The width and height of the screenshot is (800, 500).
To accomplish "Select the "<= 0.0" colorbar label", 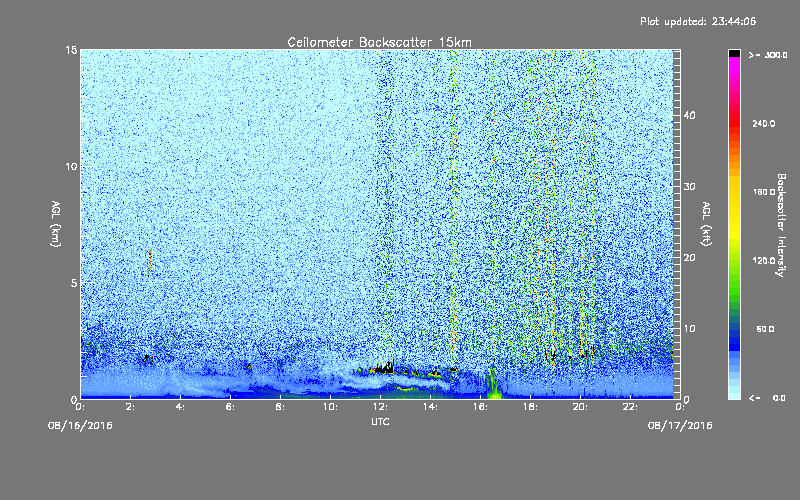I will 767,398.
